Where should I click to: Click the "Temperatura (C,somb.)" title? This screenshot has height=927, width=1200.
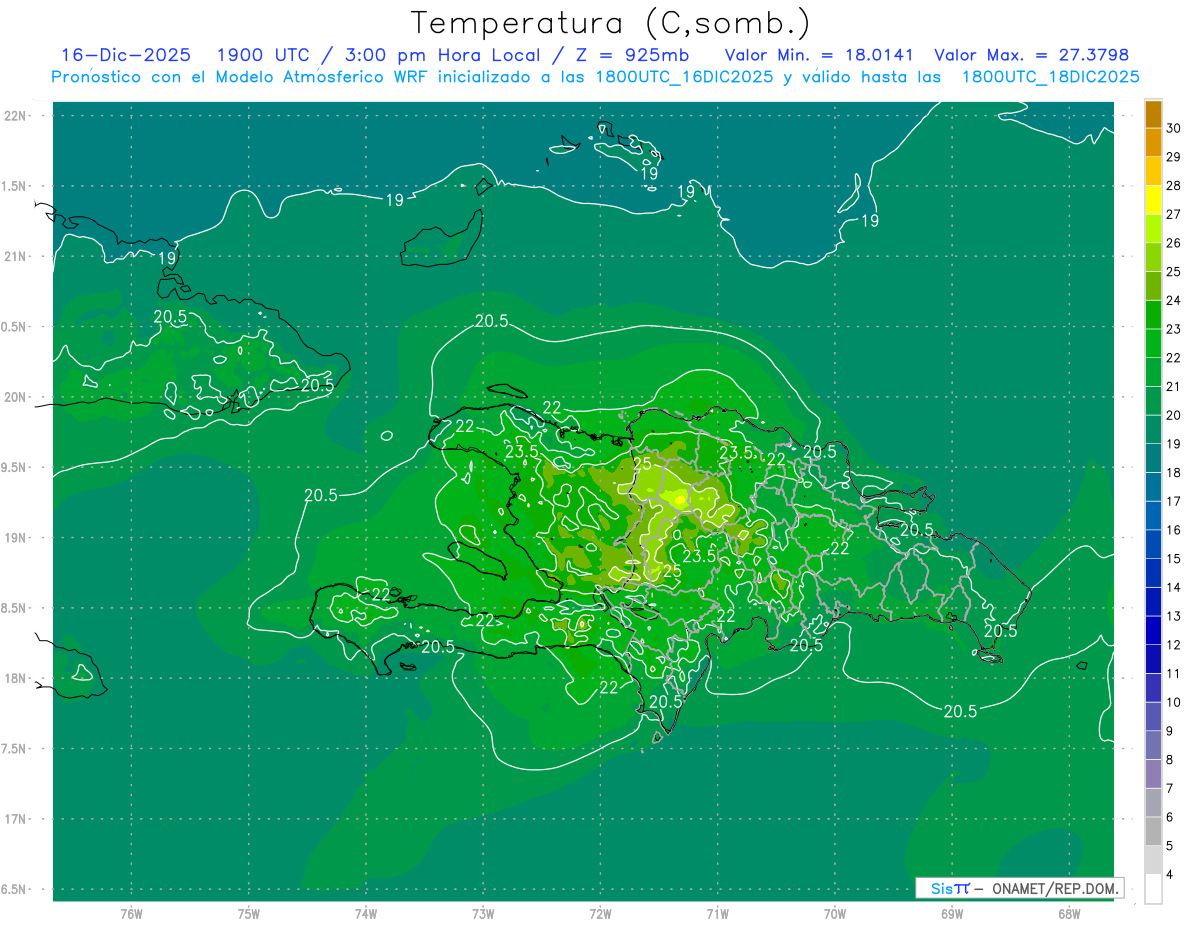pos(610,22)
